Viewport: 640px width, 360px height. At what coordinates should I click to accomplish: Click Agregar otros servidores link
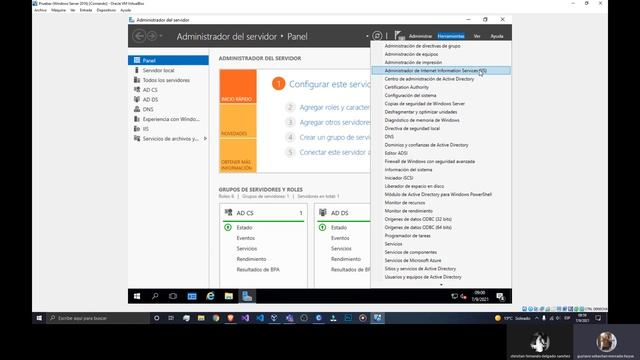pyautogui.click(x=335, y=122)
